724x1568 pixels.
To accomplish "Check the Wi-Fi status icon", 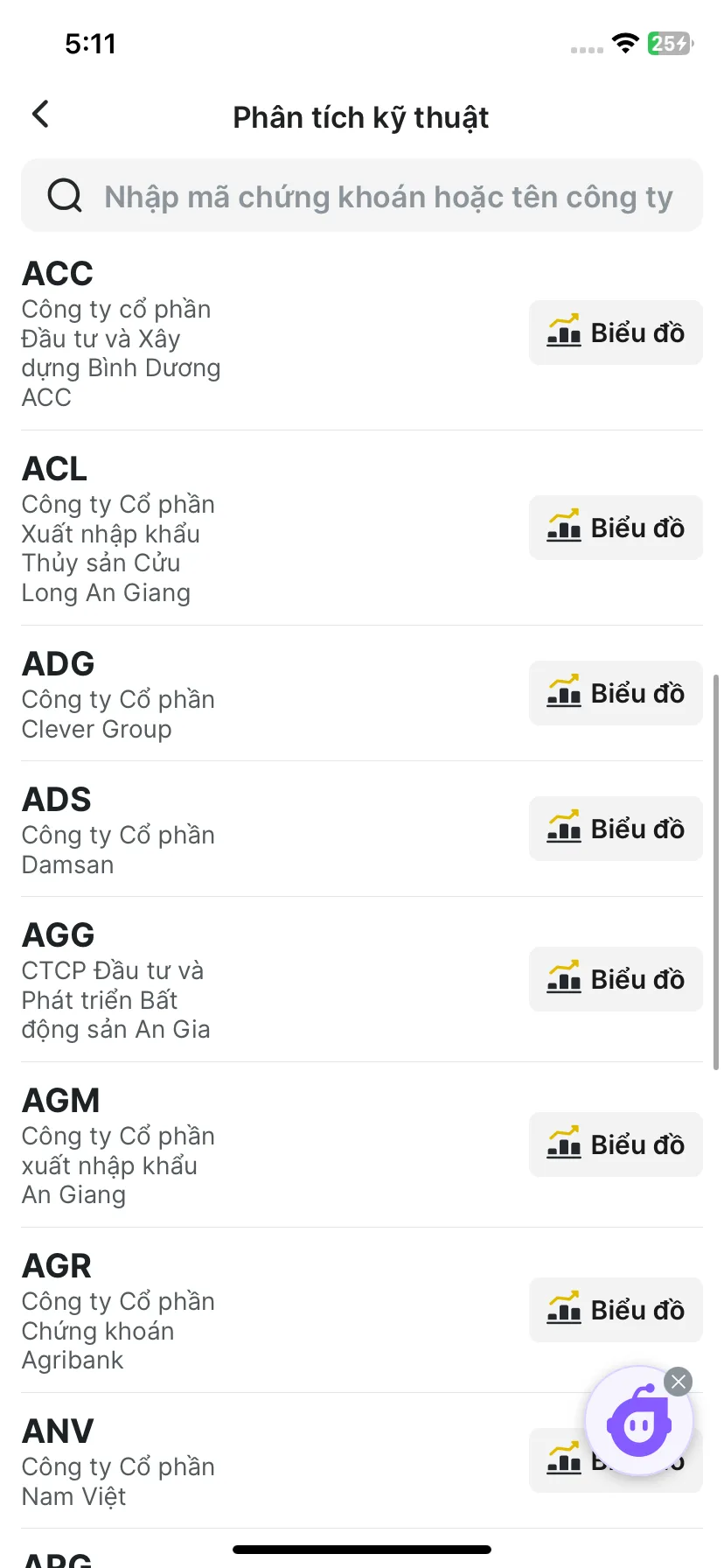I will [x=625, y=43].
